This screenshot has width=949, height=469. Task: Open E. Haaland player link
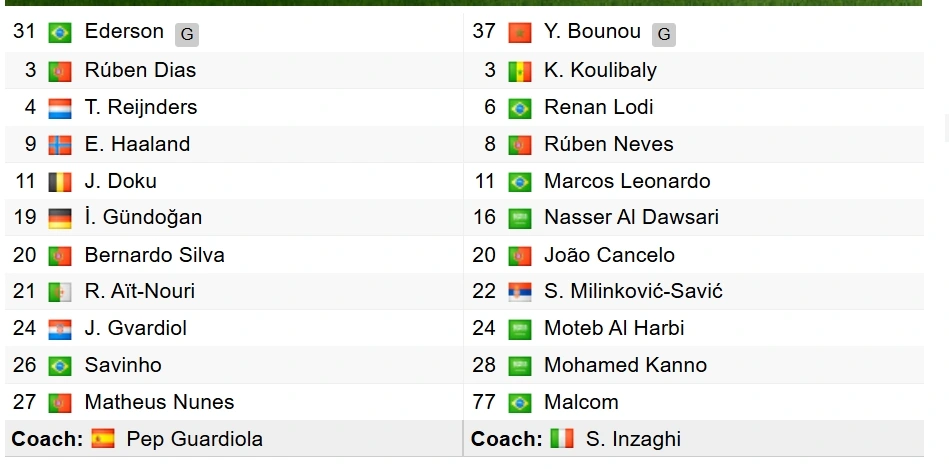(x=137, y=144)
